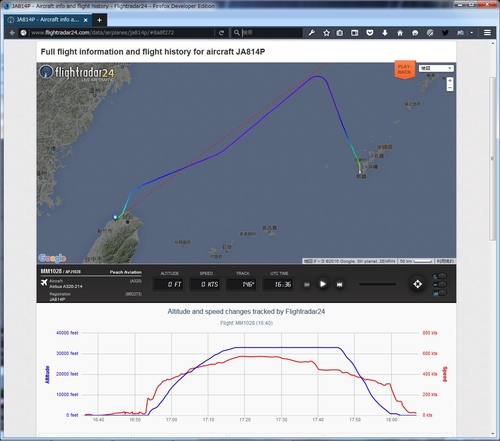Flip the middle toggle switch in playback panel

[440, 284]
